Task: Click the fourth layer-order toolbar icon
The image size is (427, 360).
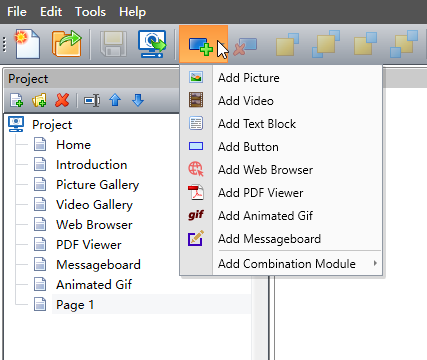Action: pos(404,44)
